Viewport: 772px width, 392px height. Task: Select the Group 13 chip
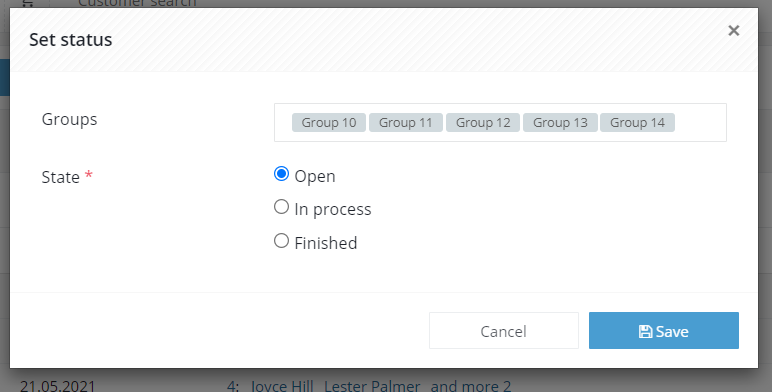pos(560,123)
